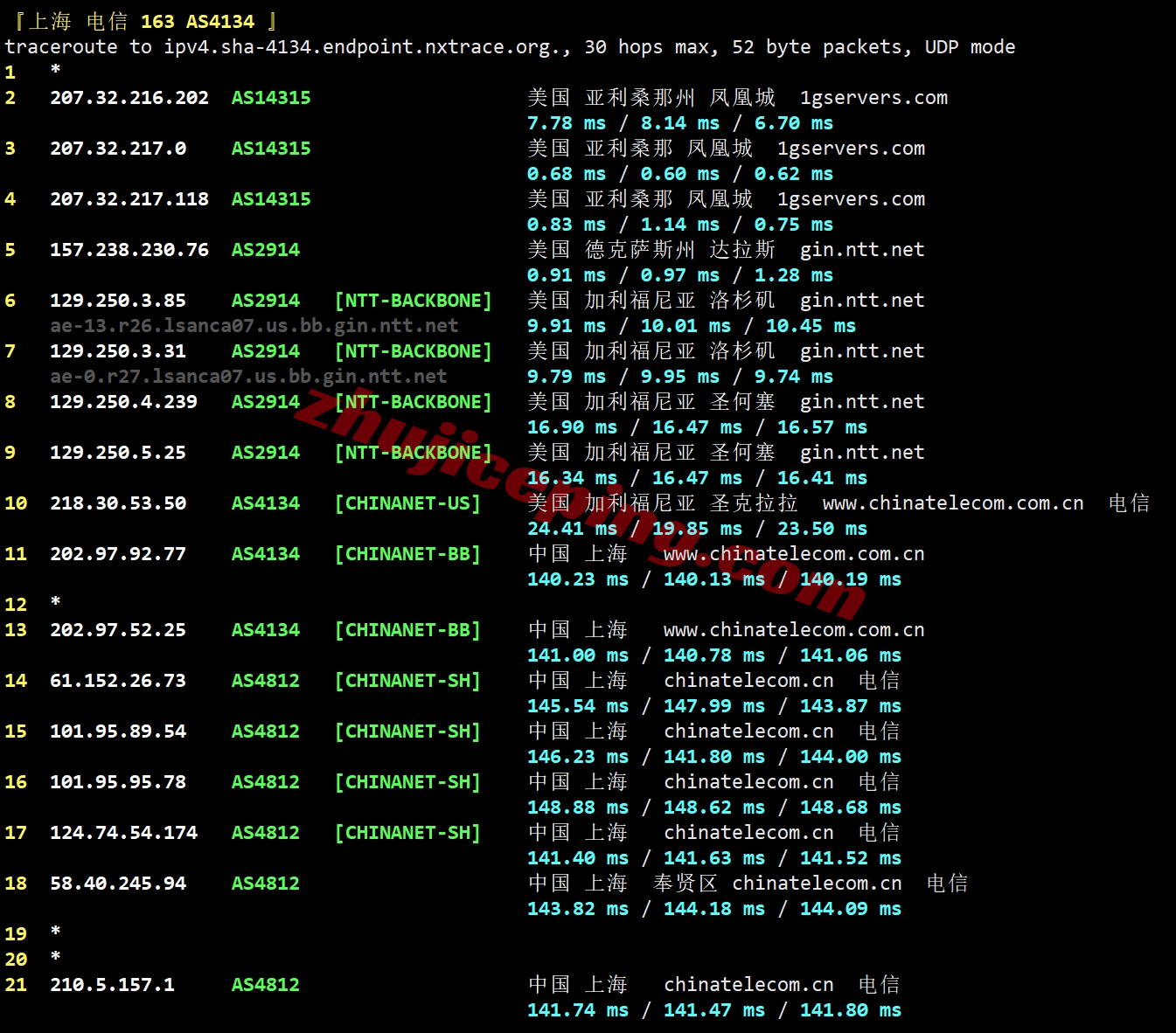Click the AS4812 label on hop 21
Viewport: 1176px width, 1033px height.
[265, 985]
